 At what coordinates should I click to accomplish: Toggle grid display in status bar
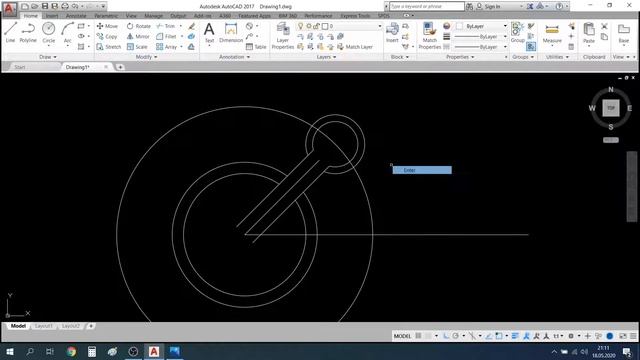(418, 336)
